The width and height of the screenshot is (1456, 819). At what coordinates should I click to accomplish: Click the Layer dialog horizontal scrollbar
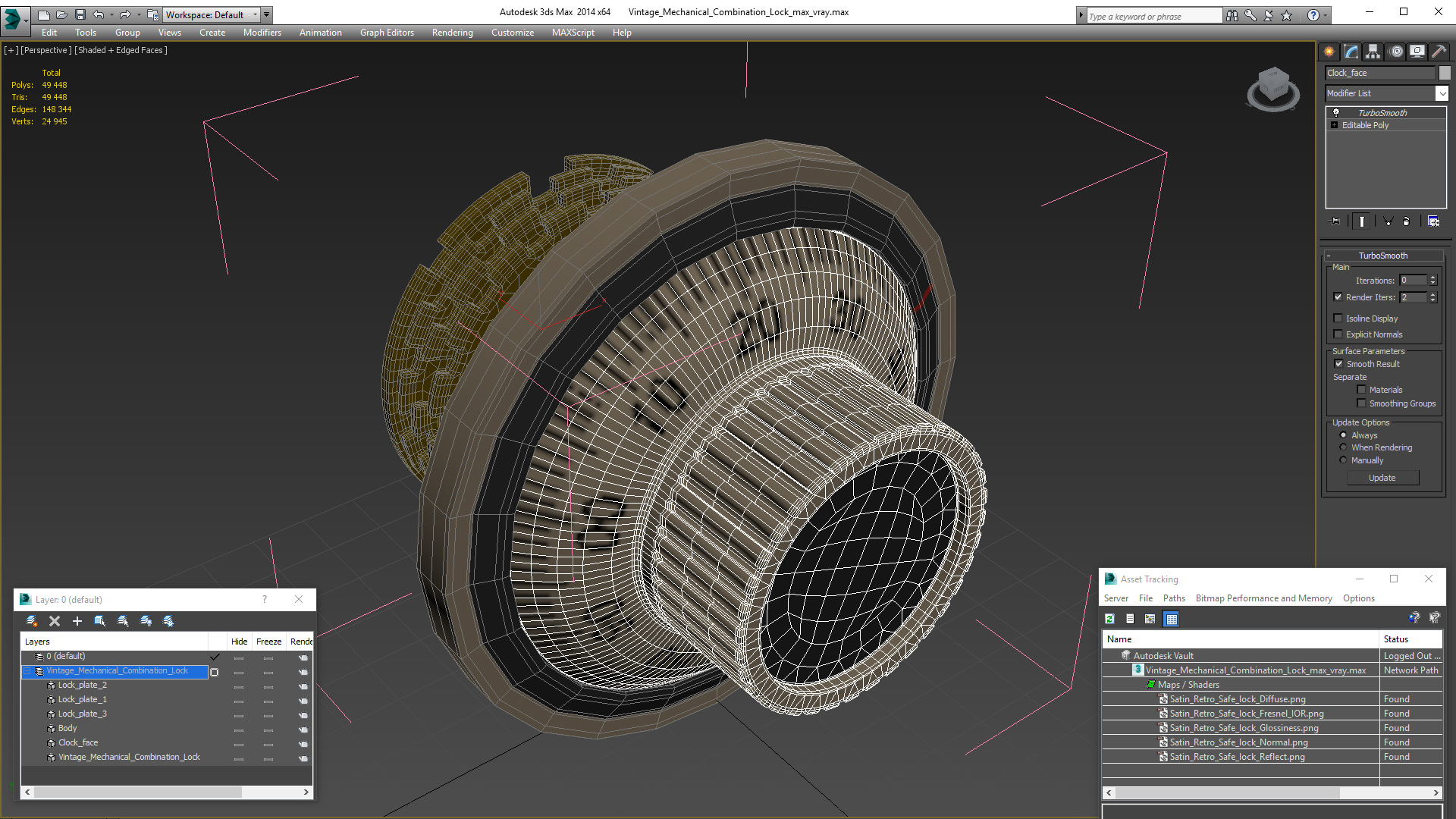[137, 792]
